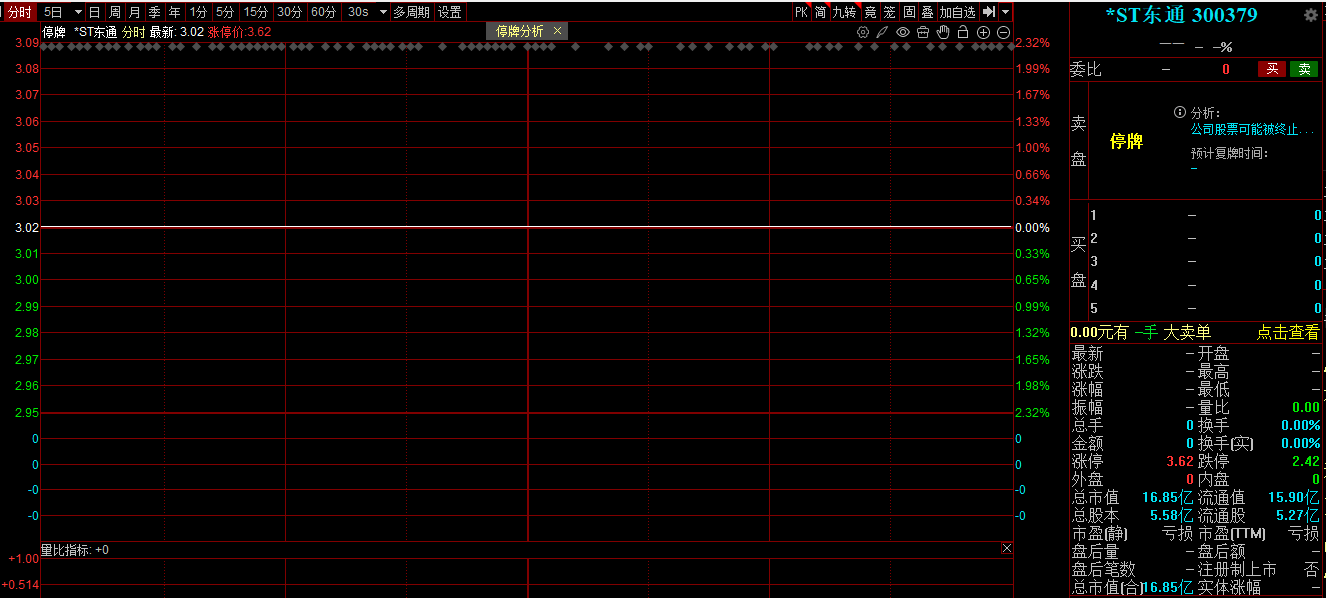Switch to the 分时 tab
Screen dimensions: 1326x598
20,12
